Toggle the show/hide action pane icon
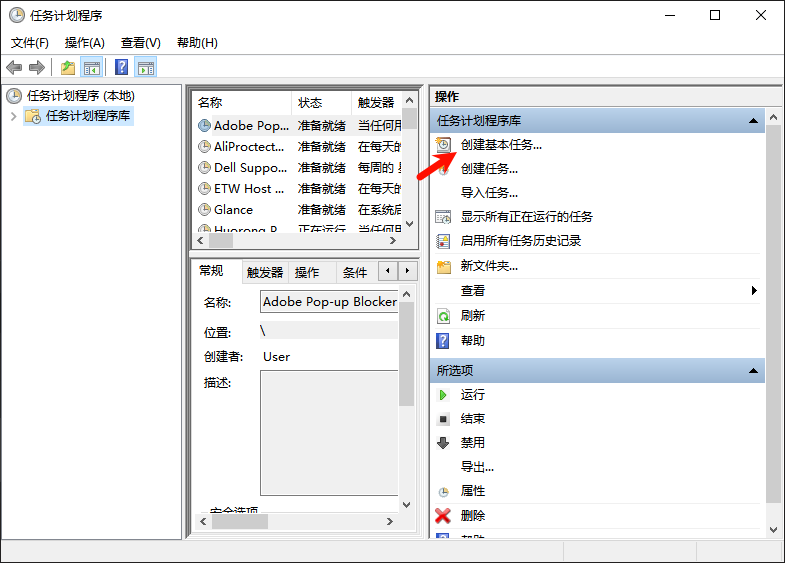The width and height of the screenshot is (785, 563). (x=146, y=68)
